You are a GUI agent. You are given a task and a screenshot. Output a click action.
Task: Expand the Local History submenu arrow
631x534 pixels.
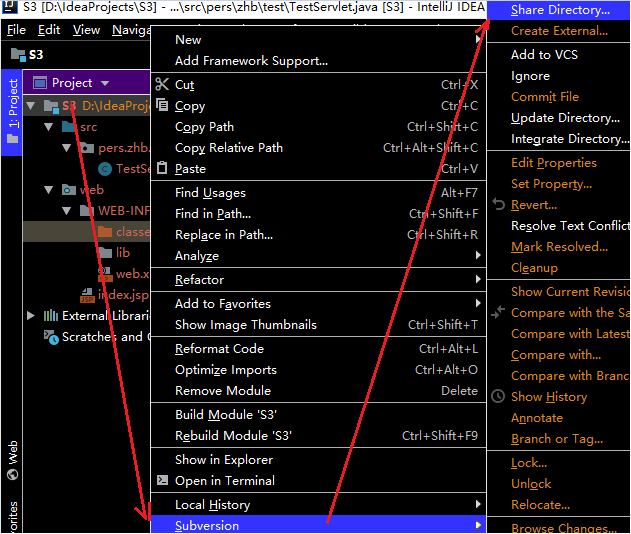coord(478,504)
